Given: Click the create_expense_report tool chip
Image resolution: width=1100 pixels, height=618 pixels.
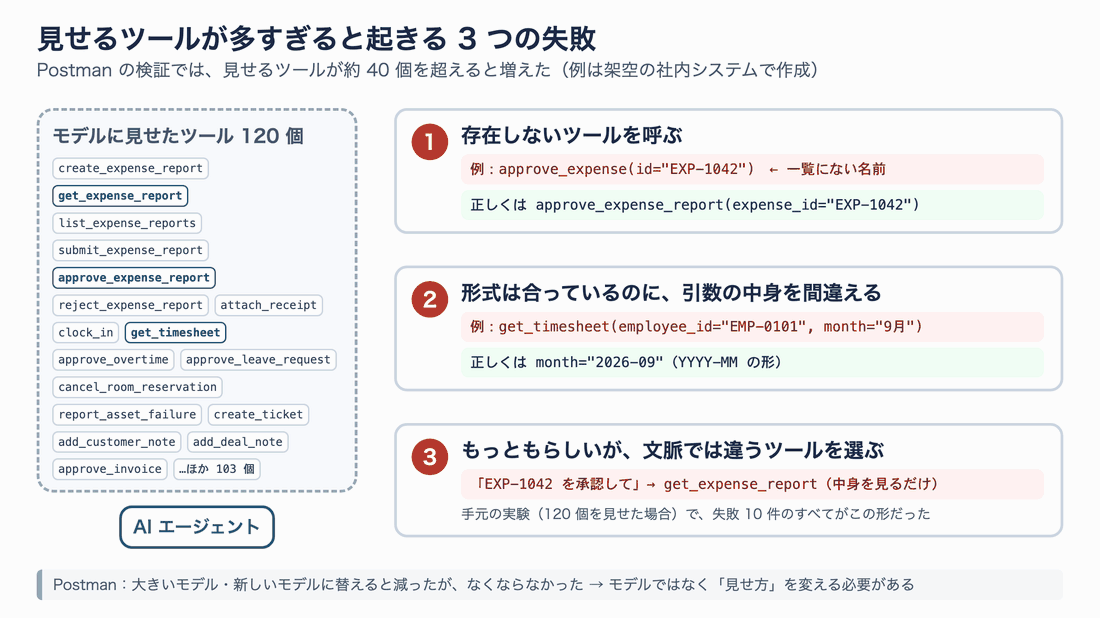Looking at the screenshot, I should pos(130,168).
